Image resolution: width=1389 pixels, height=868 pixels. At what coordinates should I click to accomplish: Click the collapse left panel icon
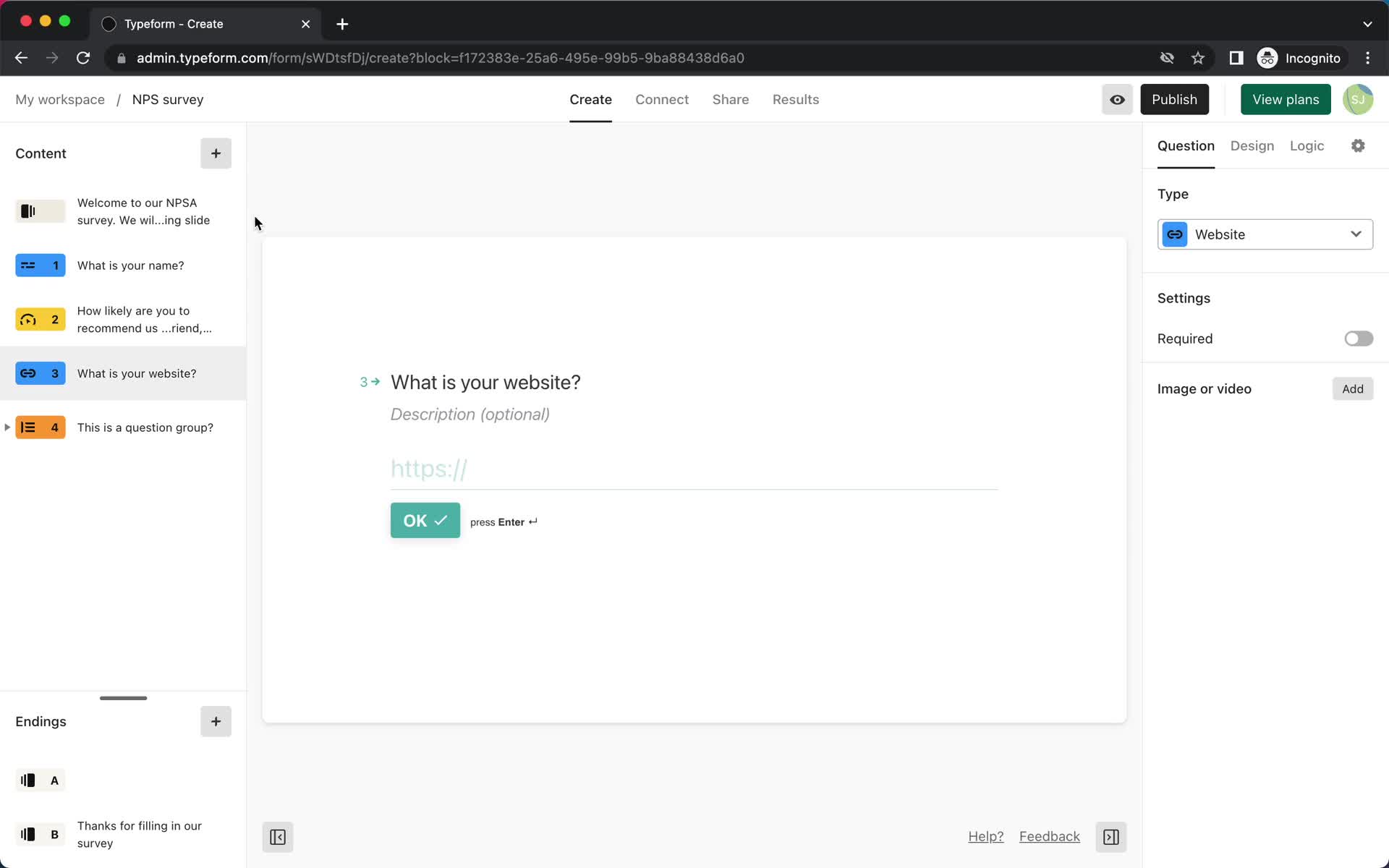coord(278,836)
